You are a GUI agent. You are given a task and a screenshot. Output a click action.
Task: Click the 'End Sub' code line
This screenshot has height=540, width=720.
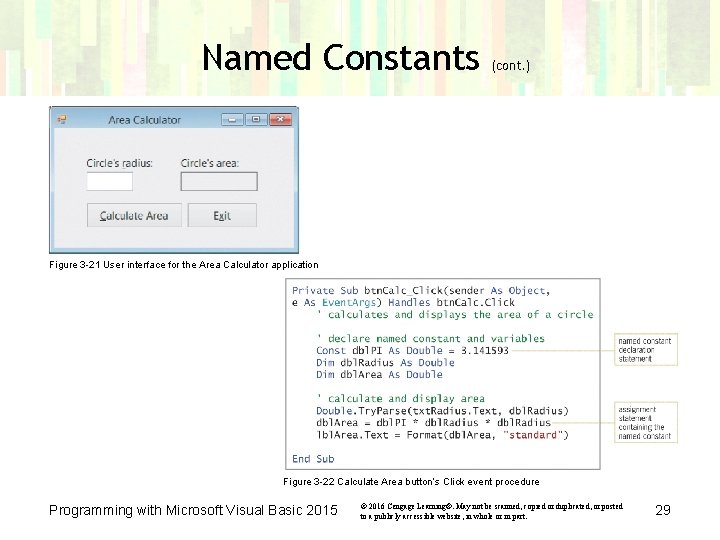[313, 459]
